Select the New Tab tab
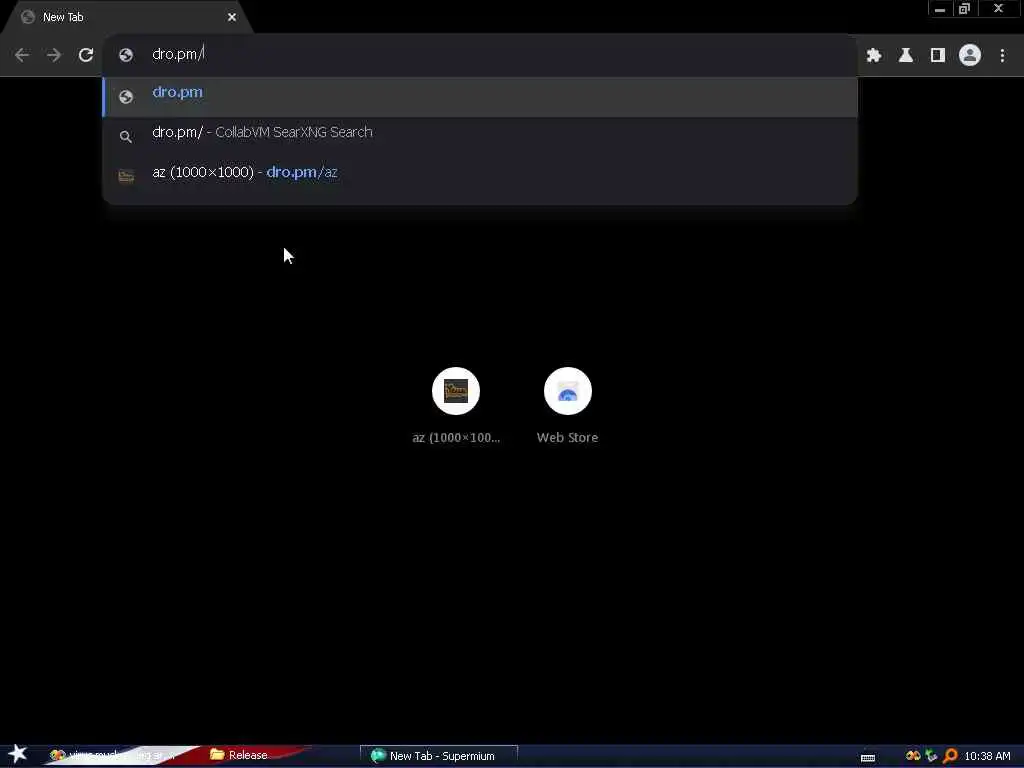1024x768 pixels. pos(127,17)
